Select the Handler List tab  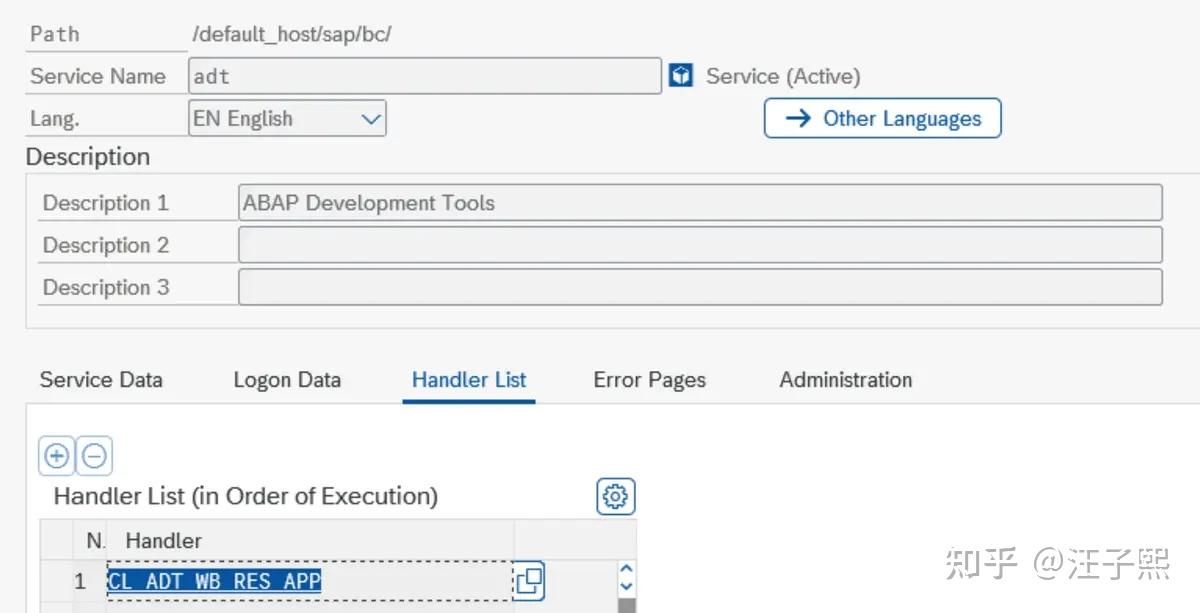pos(468,379)
